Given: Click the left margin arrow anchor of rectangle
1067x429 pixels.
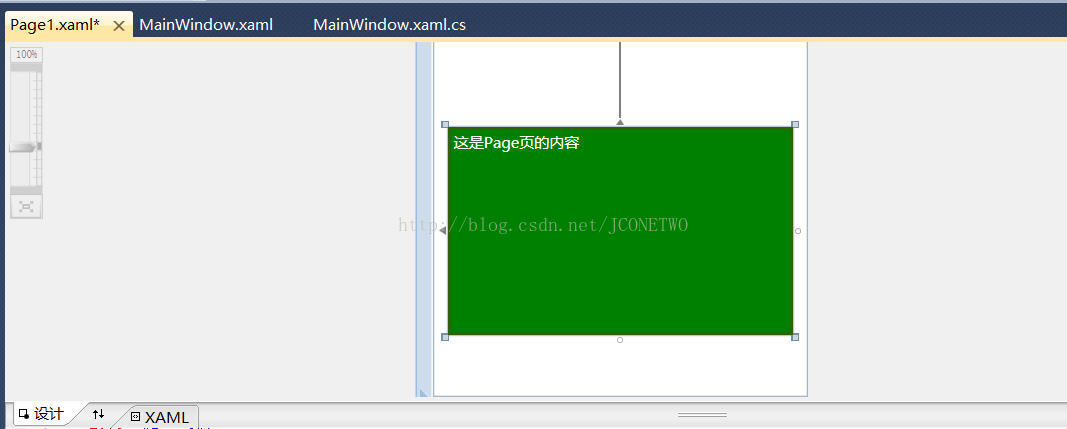Looking at the screenshot, I should point(442,231).
